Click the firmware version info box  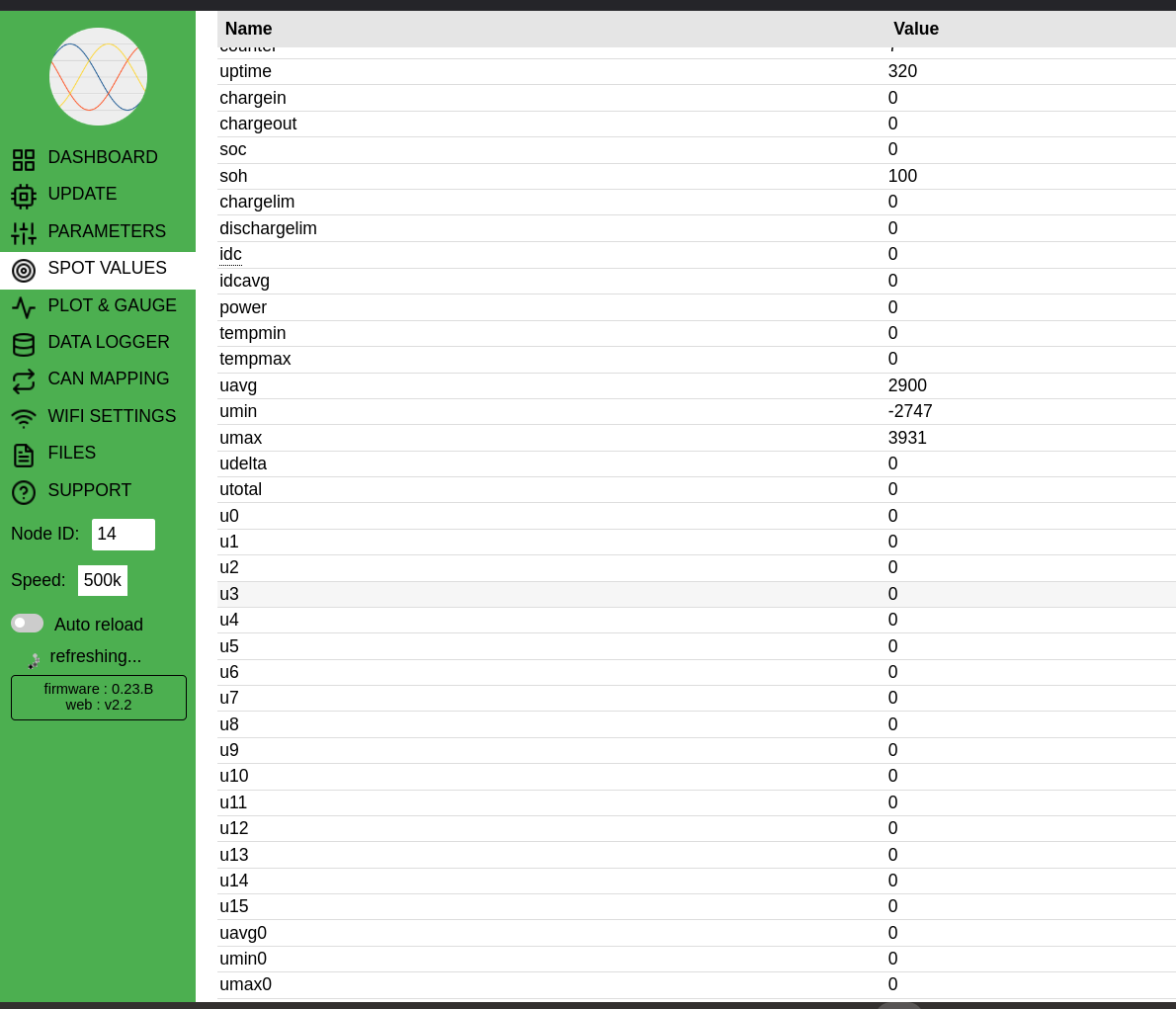click(x=99, y=697)
